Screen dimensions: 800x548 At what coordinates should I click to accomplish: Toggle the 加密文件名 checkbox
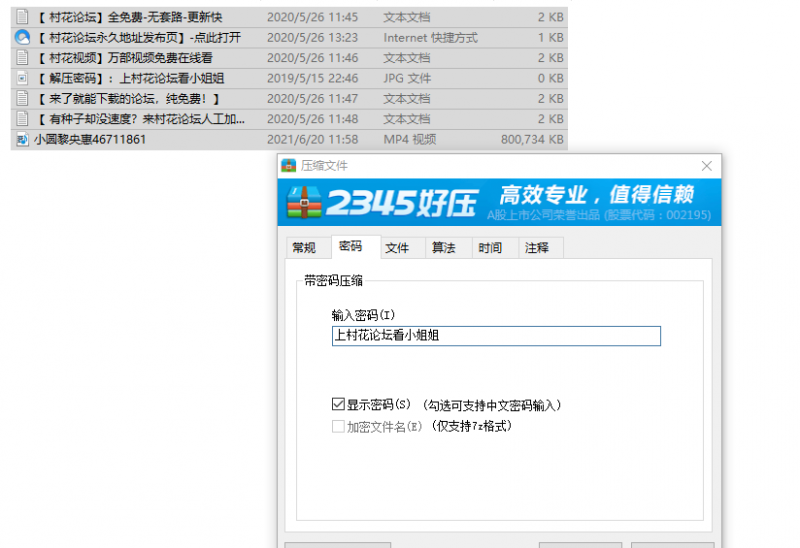point(338,426)
